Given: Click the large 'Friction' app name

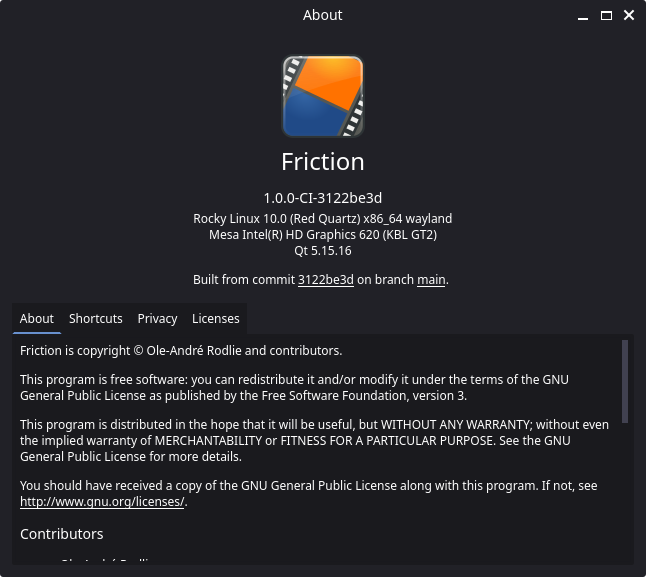Looking at the screenshot, I should click(322, 162).
